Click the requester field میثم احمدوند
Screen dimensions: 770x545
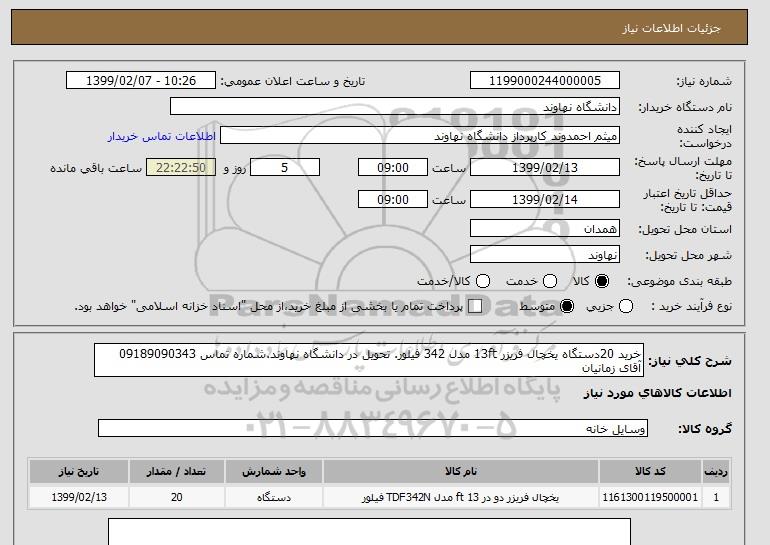[420, 136]
